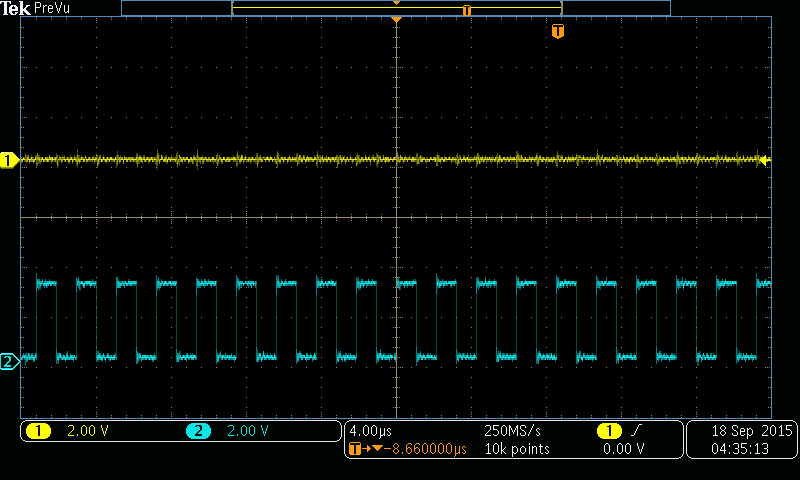Click the trigger level arrow on the right edge

765,160
